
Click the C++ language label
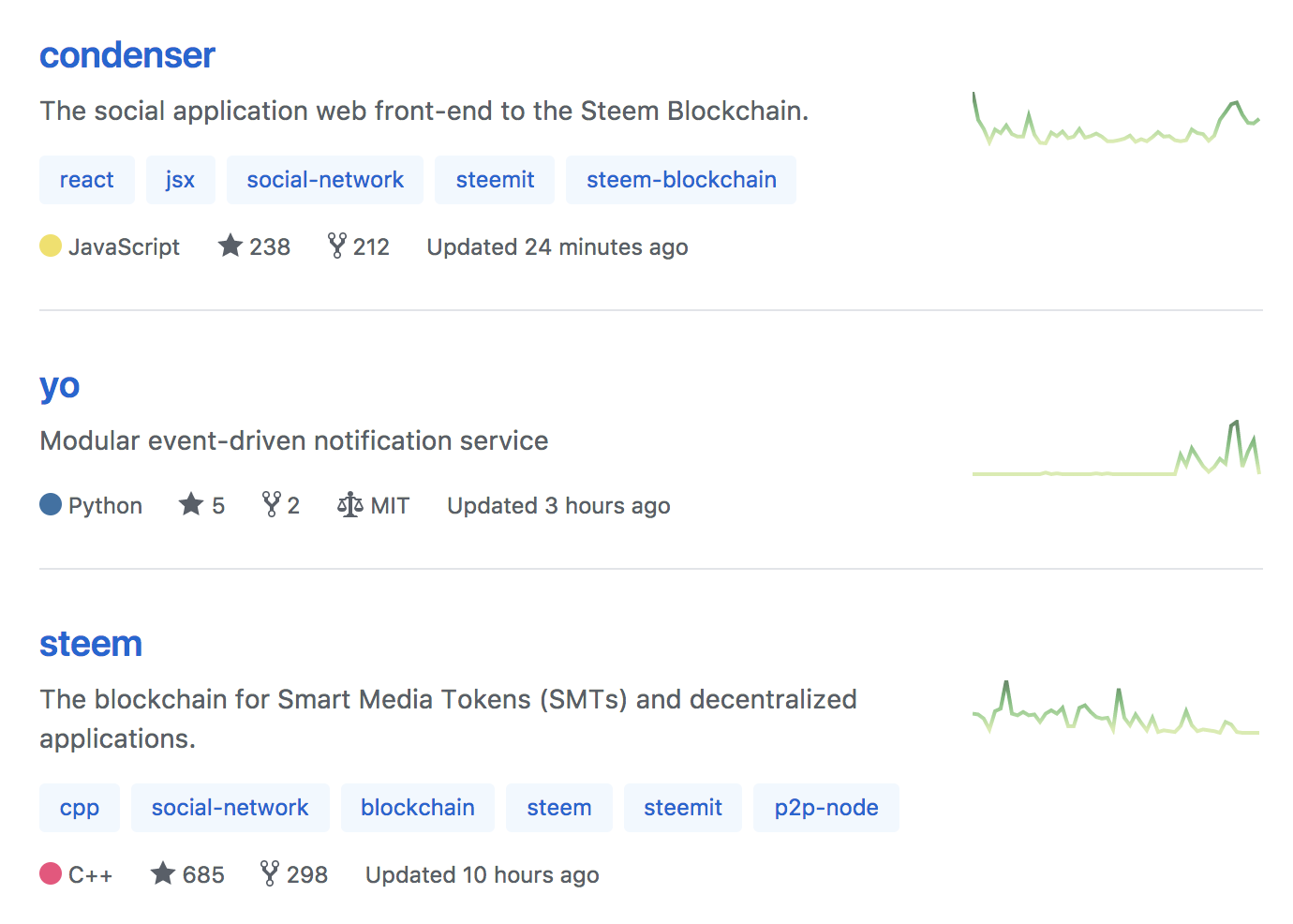click(x=90, y=875)
